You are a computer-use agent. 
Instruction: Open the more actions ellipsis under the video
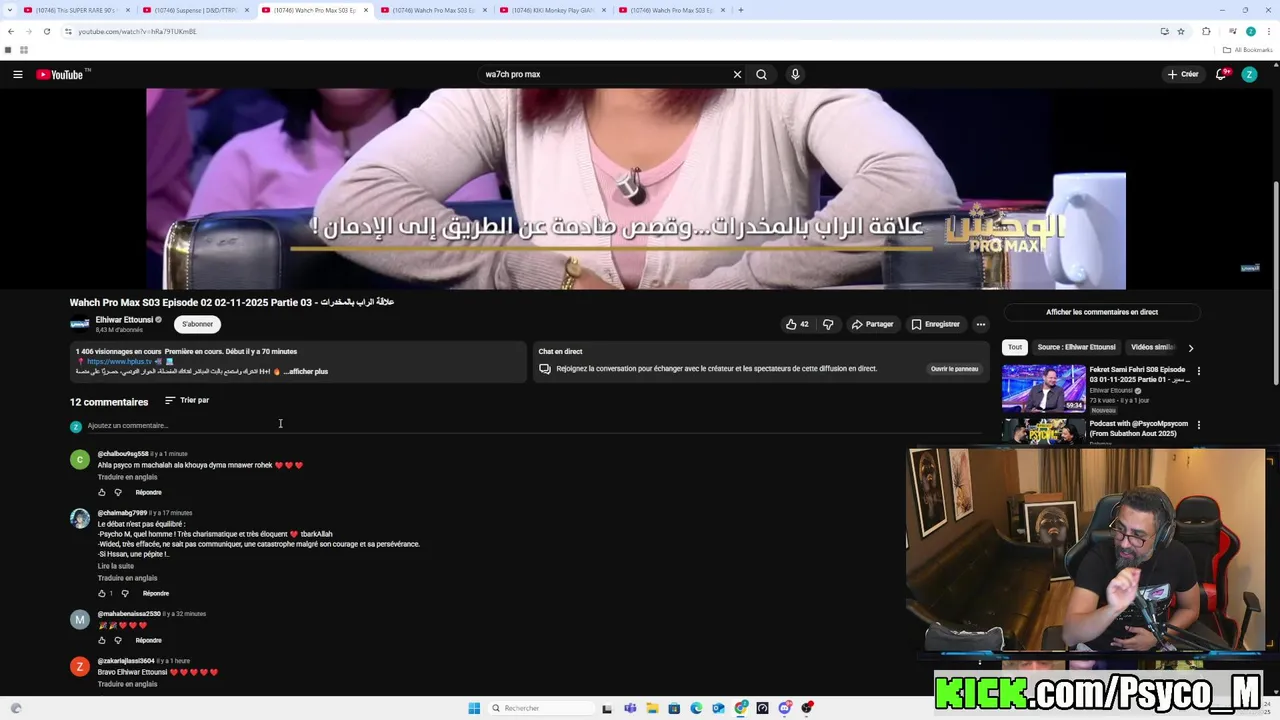tap(980, 324)
